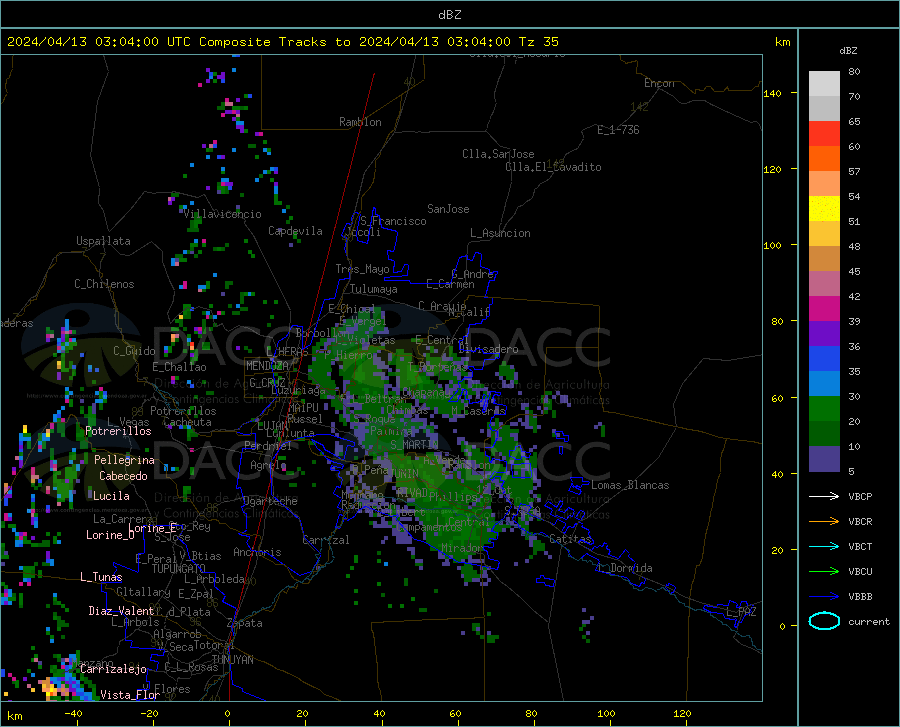
Task: Select the magenta 39 dBZ color swatch
Action: tap(824, 309)
